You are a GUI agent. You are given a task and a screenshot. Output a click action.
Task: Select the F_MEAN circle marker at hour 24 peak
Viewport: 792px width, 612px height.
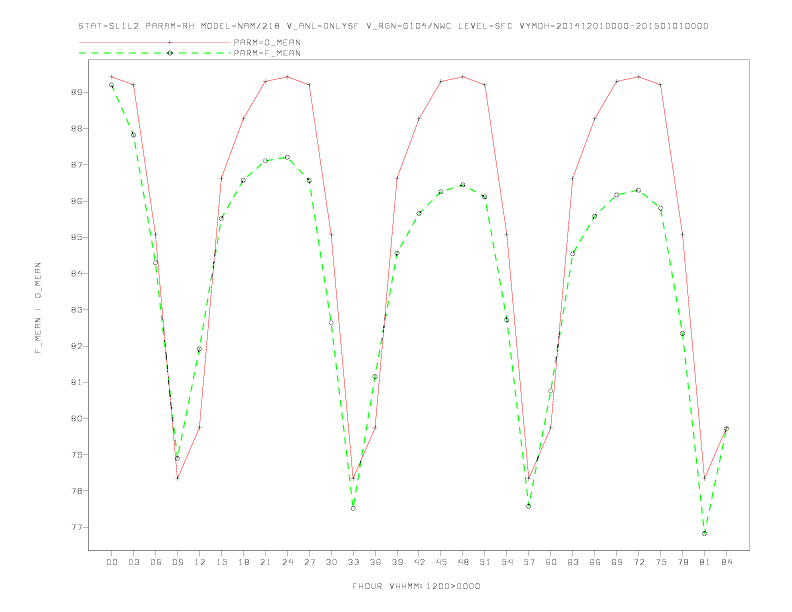tap(287, 158)
